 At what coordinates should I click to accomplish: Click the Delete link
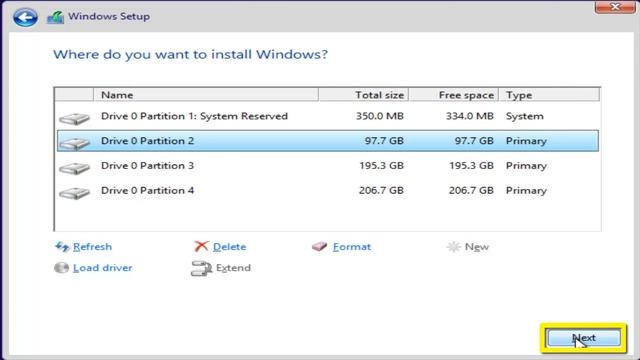coord(229,247)
